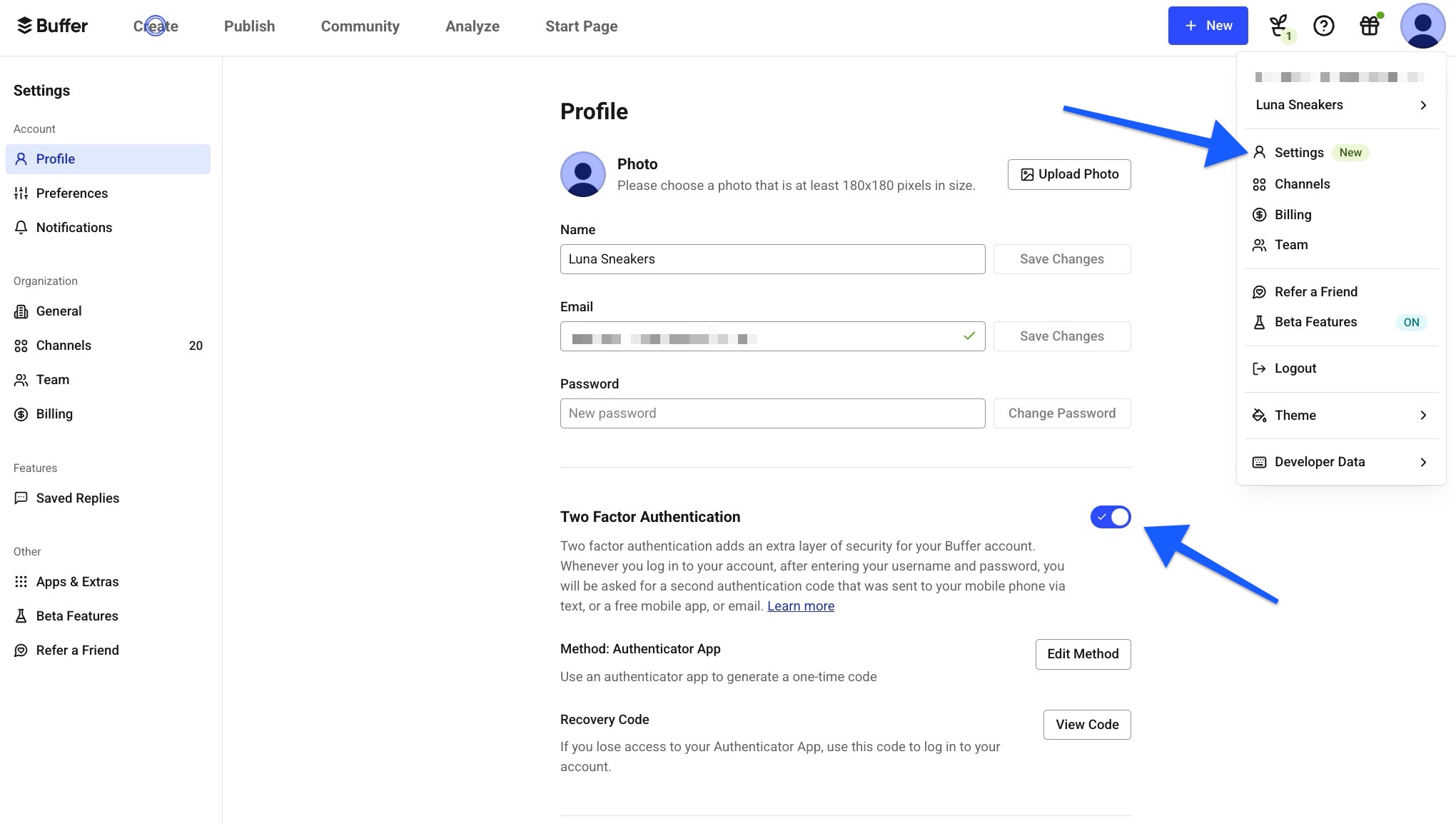Disable Two Factor Authentication toggle
Screen dimensions: 1456x824
[x=1110, y=517]
